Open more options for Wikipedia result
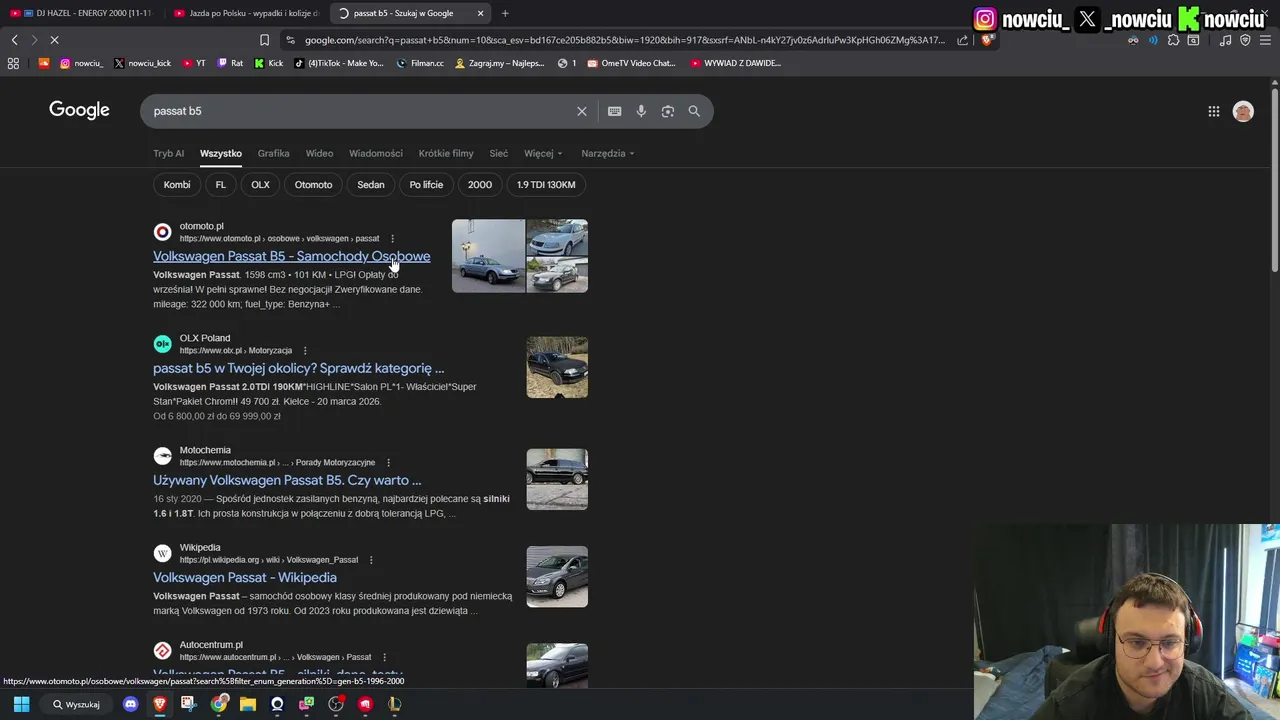Image resolution: width=1280 pixels, height=720 pixels. point(371,560)
